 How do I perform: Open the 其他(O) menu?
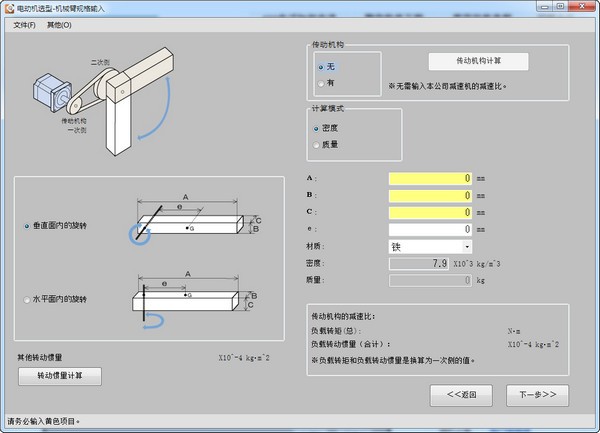tap(59, 25)
